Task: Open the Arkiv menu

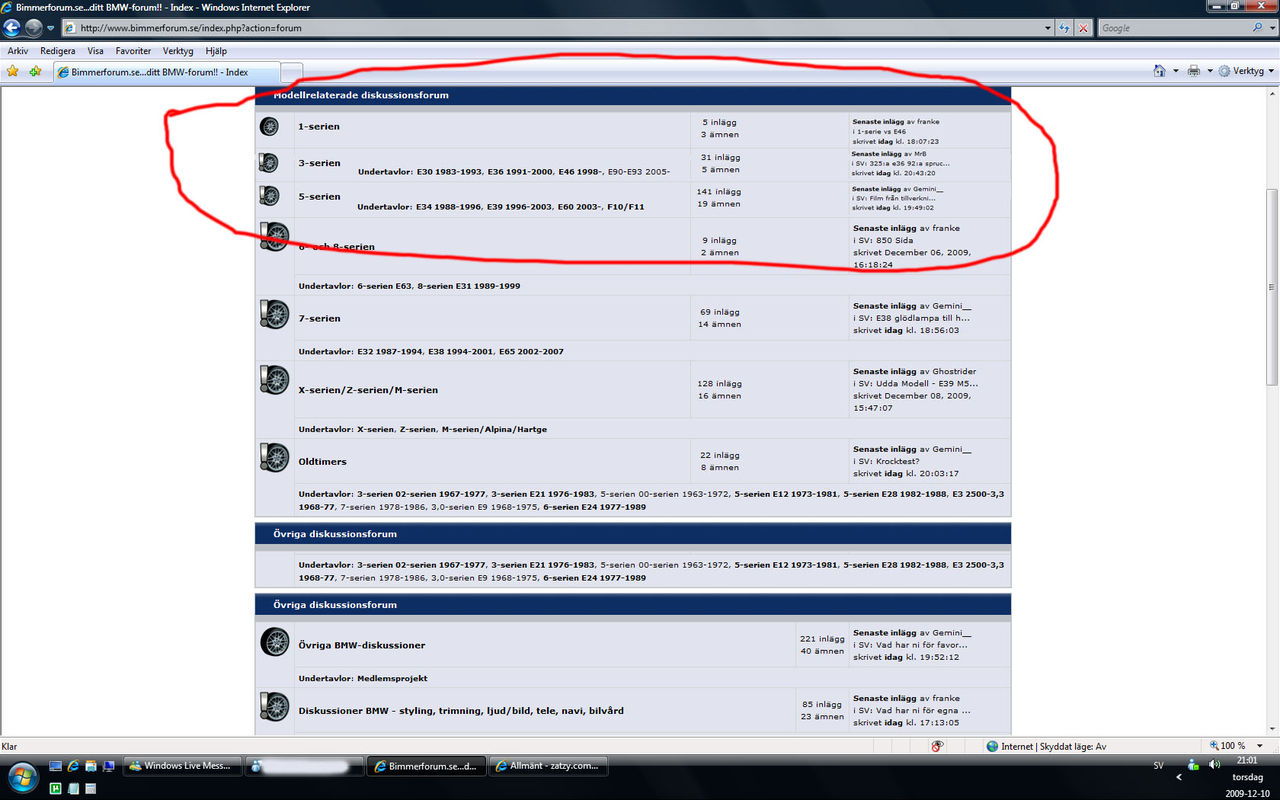Action: (18, 50)
